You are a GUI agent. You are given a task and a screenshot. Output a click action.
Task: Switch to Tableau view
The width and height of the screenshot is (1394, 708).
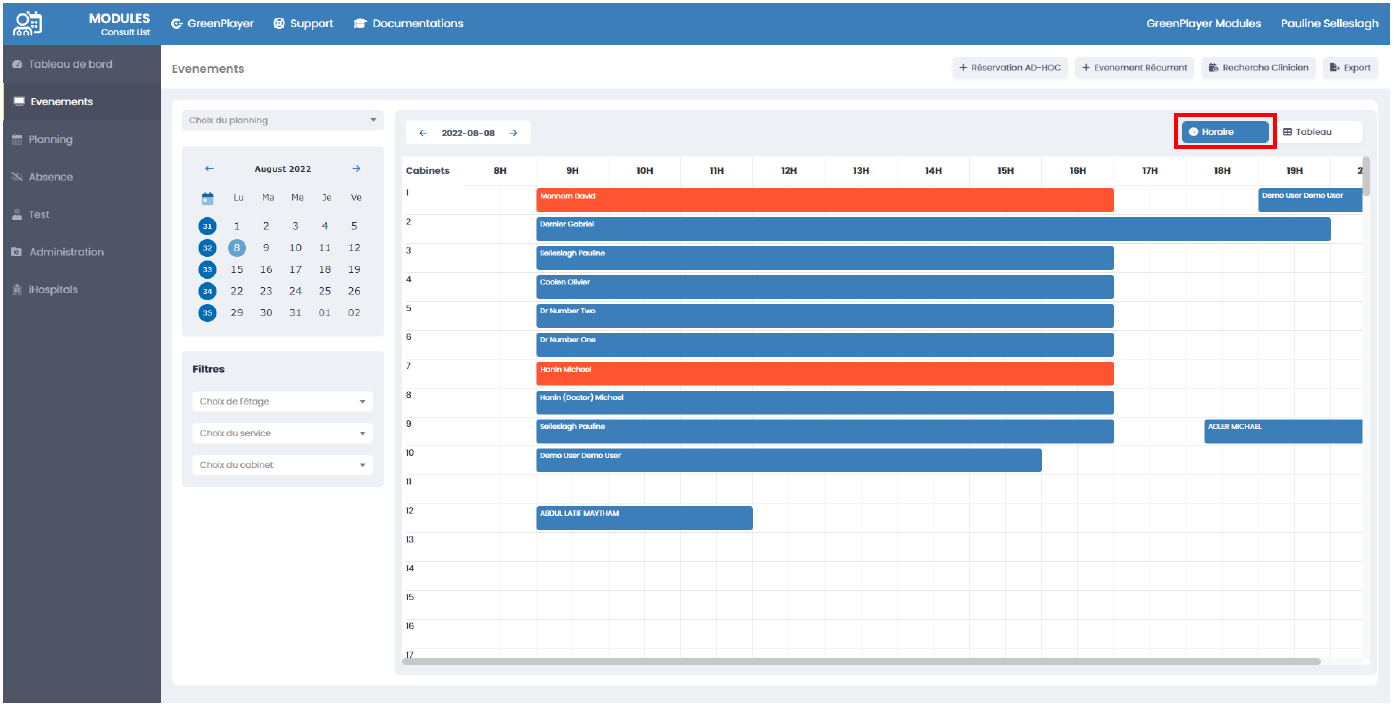click(1315, 132)
